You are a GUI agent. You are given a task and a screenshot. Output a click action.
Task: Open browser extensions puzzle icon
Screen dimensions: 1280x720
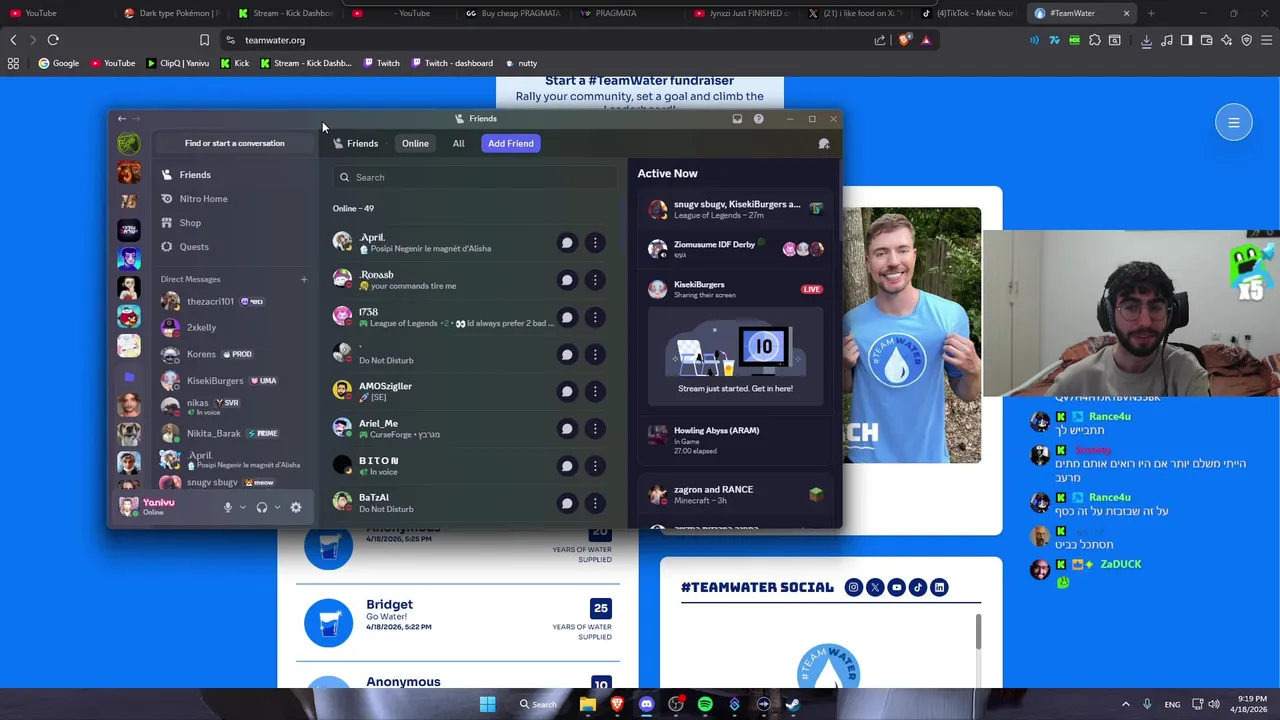1095,40
